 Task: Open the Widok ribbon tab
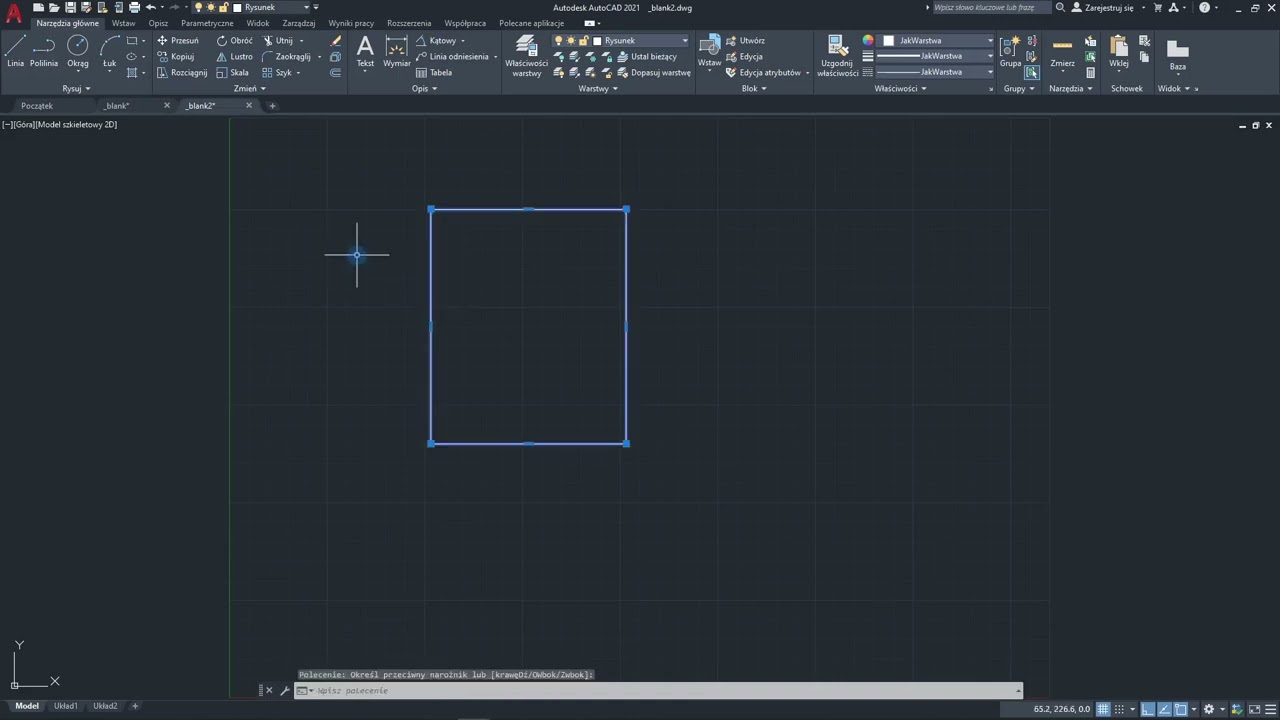(258, 23)
